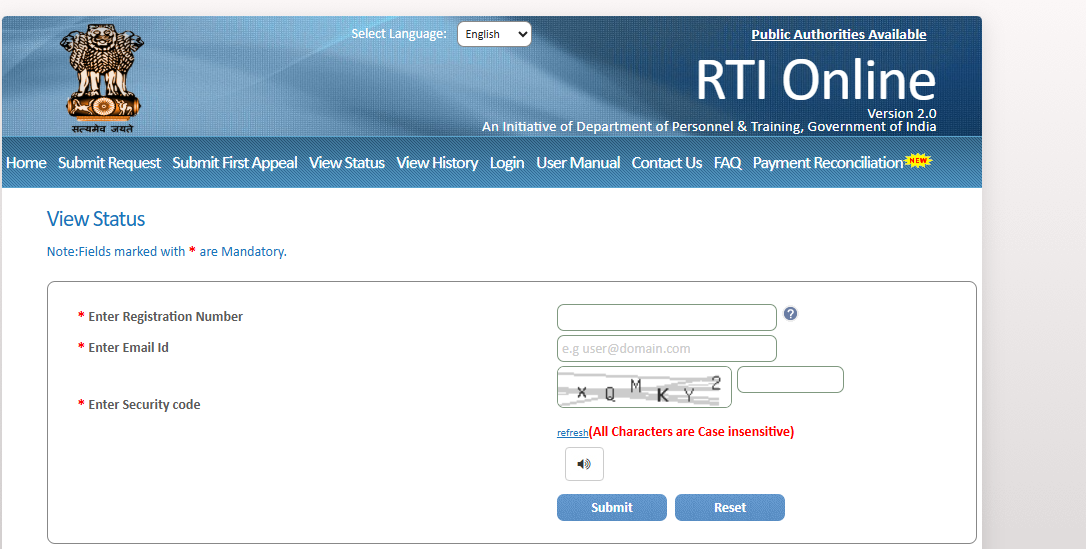Screen dimensions: 1086x549
Task: Open the Submit Request menu item
Action: [x=109, y=163]
